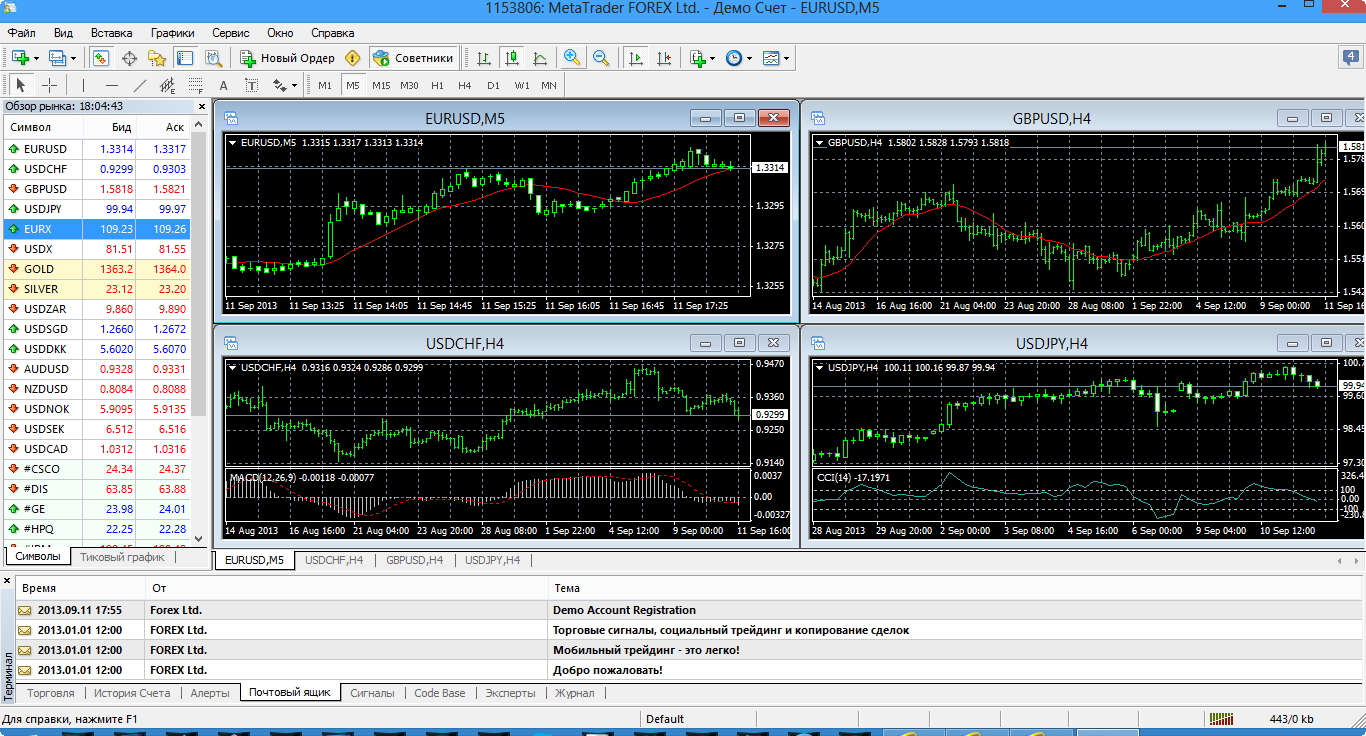Switch chart to line chart mode
This screenshot has width=1366, height=736.
pyautogui.click(x=540, y=58)
